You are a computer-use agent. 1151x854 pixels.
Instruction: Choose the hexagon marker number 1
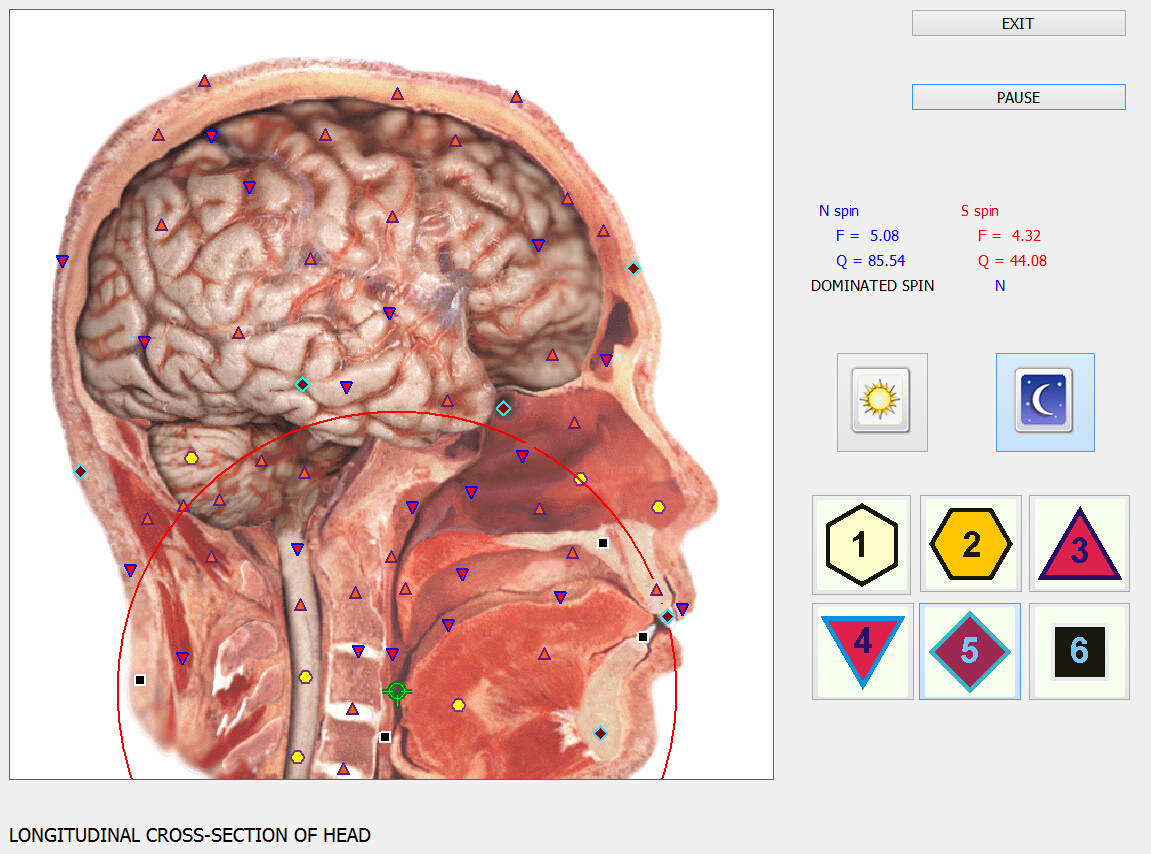861,544
